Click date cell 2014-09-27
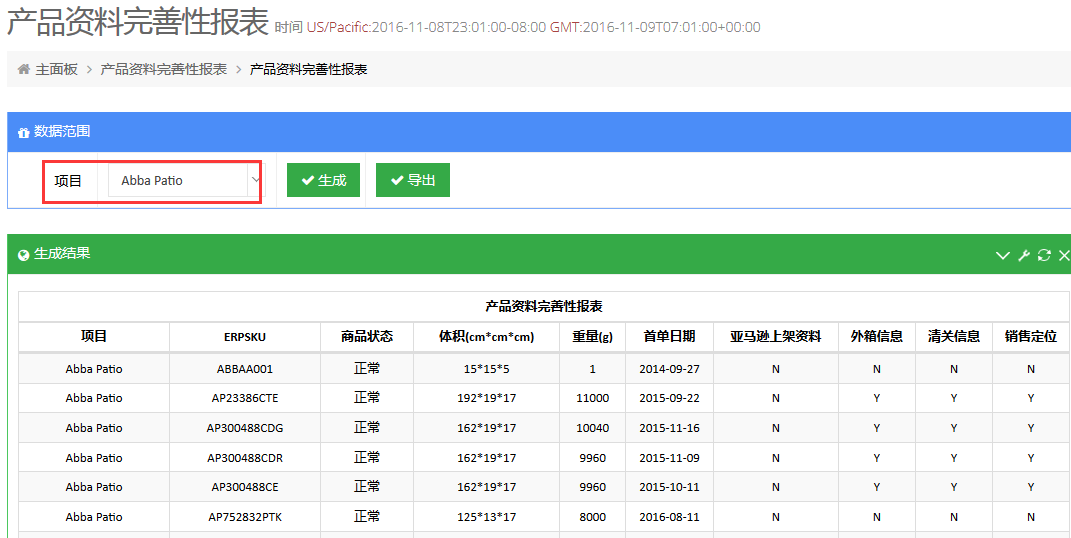 [x=669, y=369]
